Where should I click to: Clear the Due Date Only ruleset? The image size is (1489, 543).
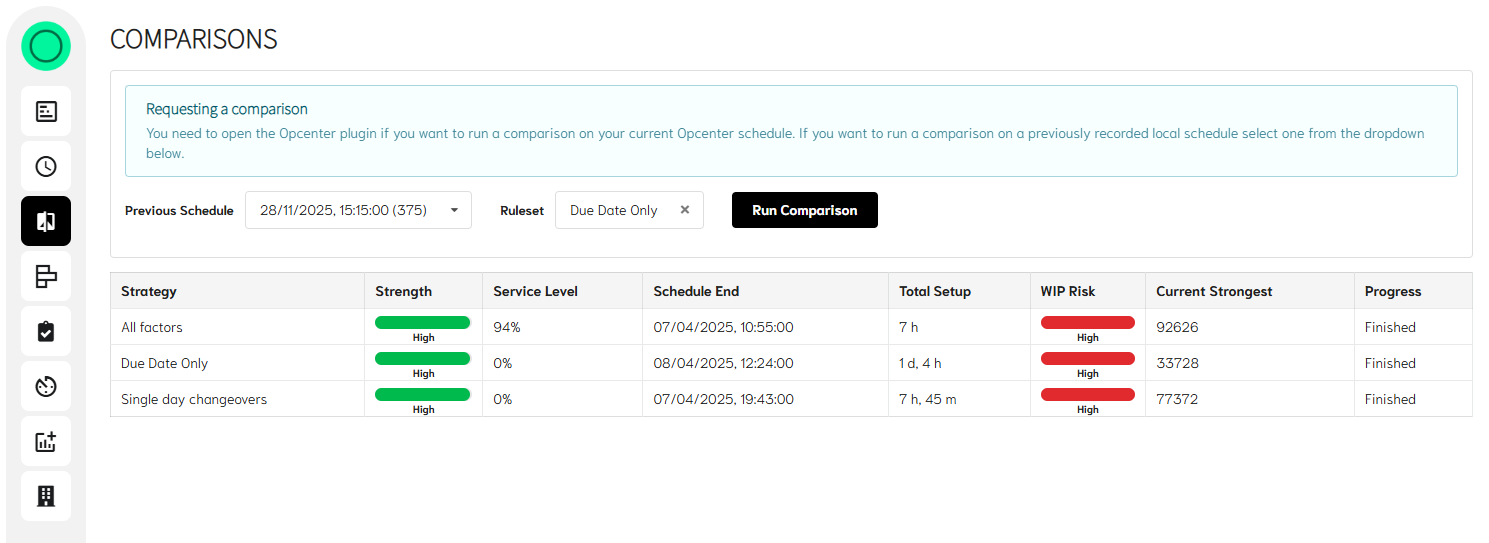[x=685, y=210]
